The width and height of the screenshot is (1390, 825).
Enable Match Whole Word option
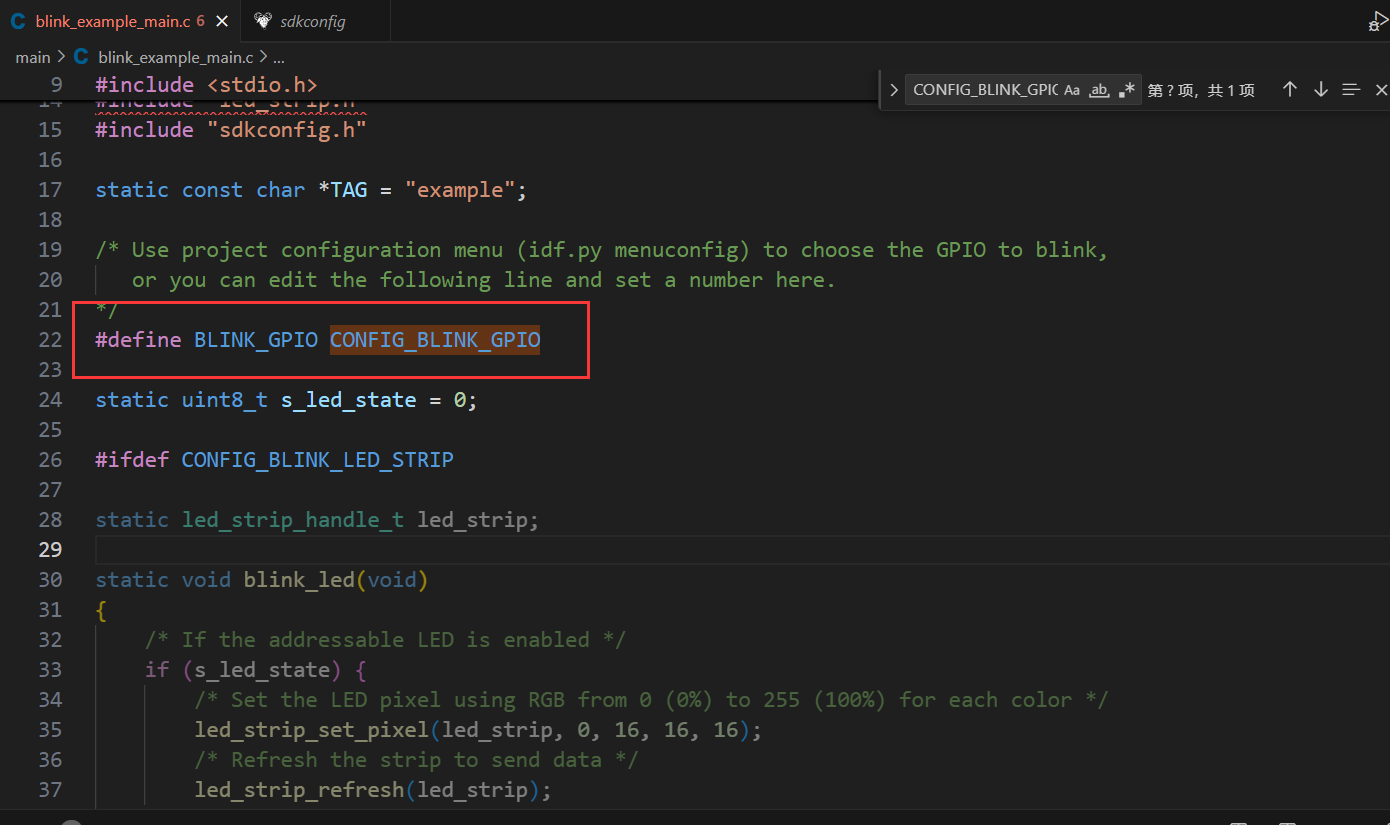(1099, 90)
